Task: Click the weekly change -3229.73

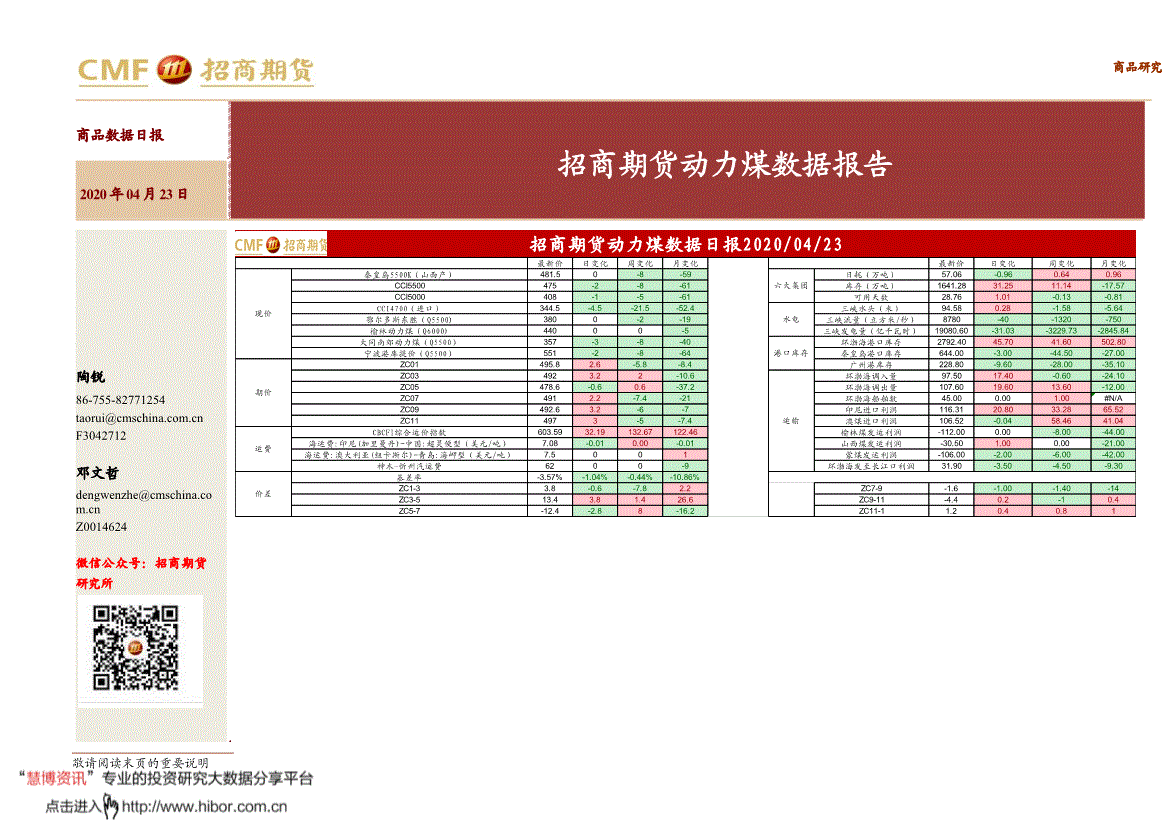Action: (x=1061, y=330)
